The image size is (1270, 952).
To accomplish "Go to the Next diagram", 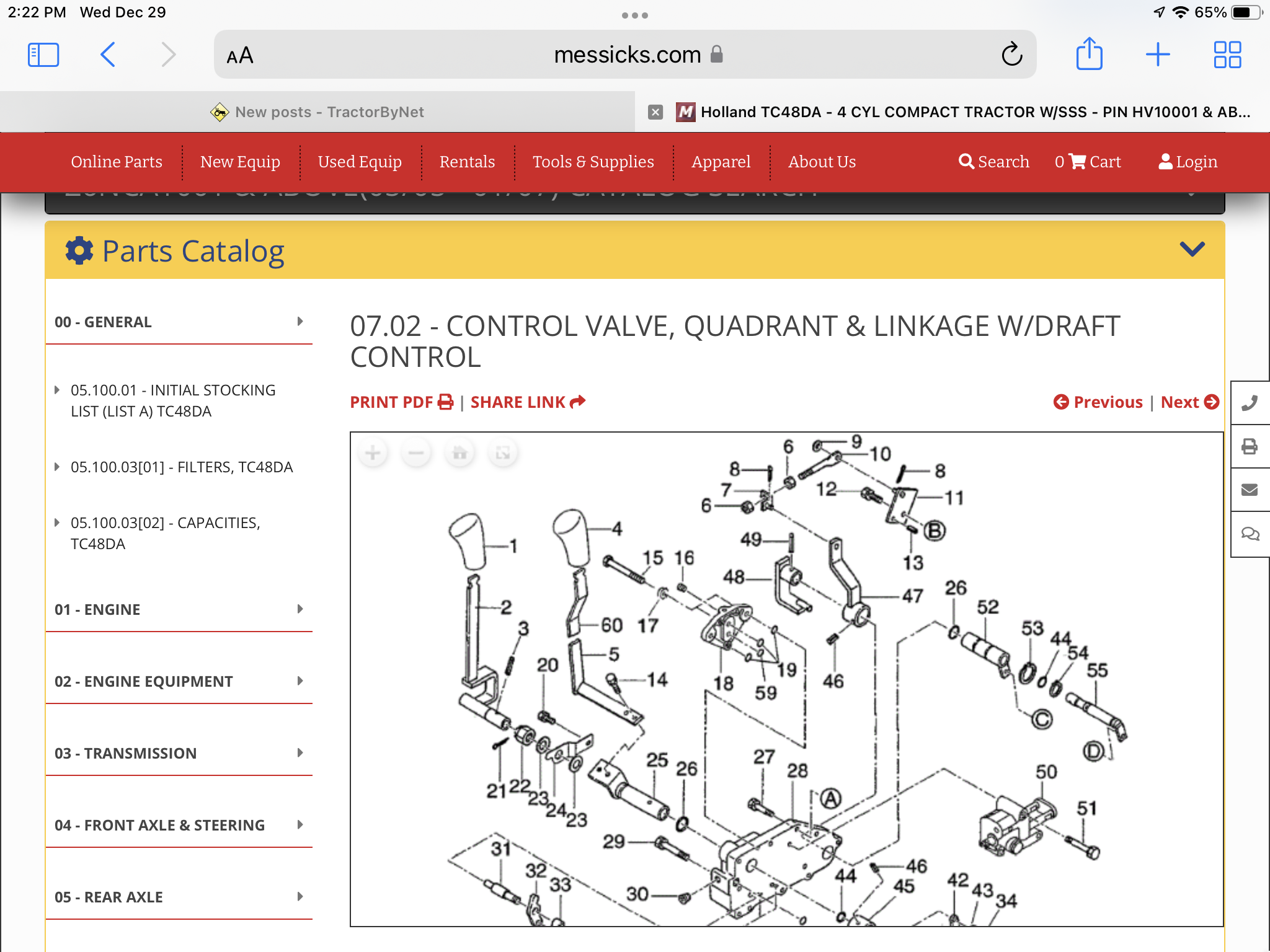I will (x=1190, y=402).
